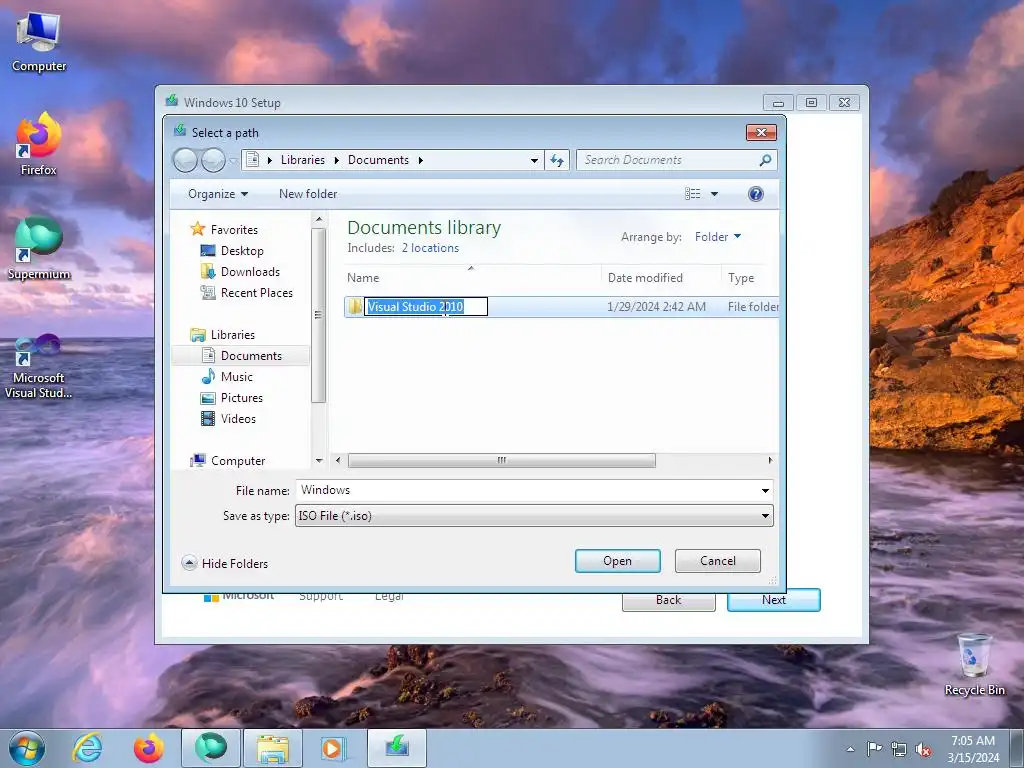Open the Music library
Screen dimensions: 1024x768
click(x=236, y=377)
